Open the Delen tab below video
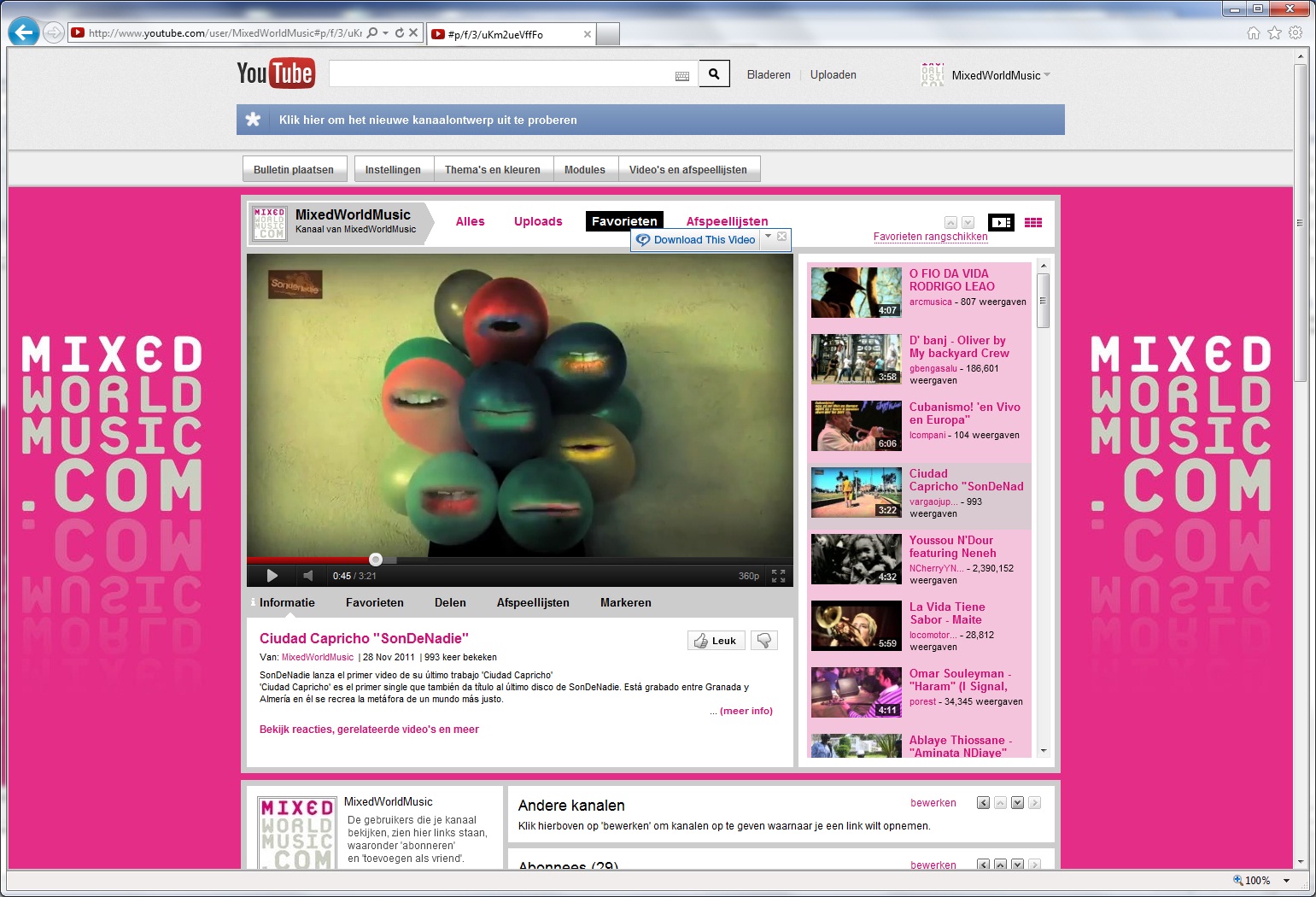 (450, 602)
